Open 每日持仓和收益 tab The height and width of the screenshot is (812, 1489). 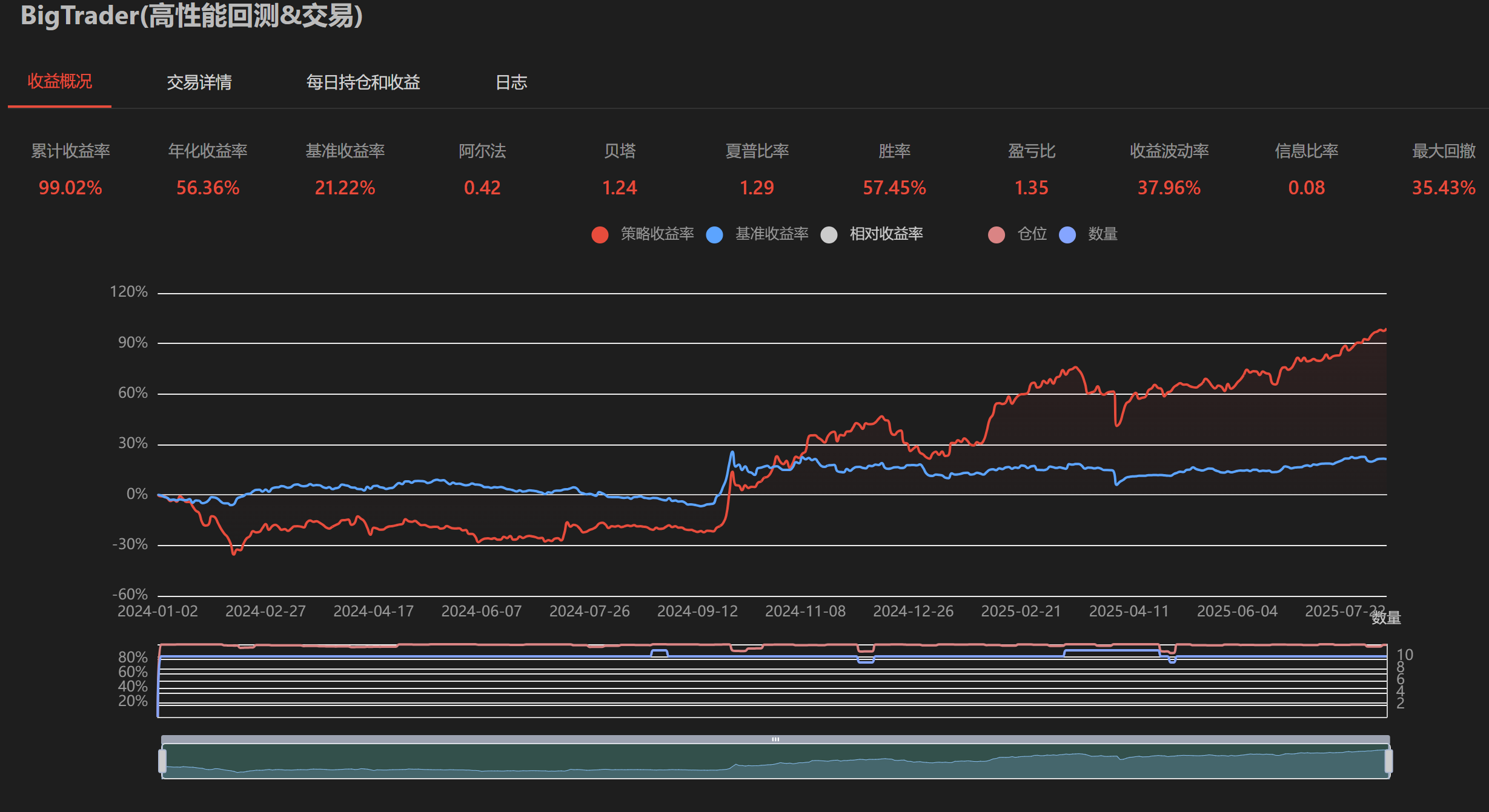pyautogui.click(x=363, y=82)
